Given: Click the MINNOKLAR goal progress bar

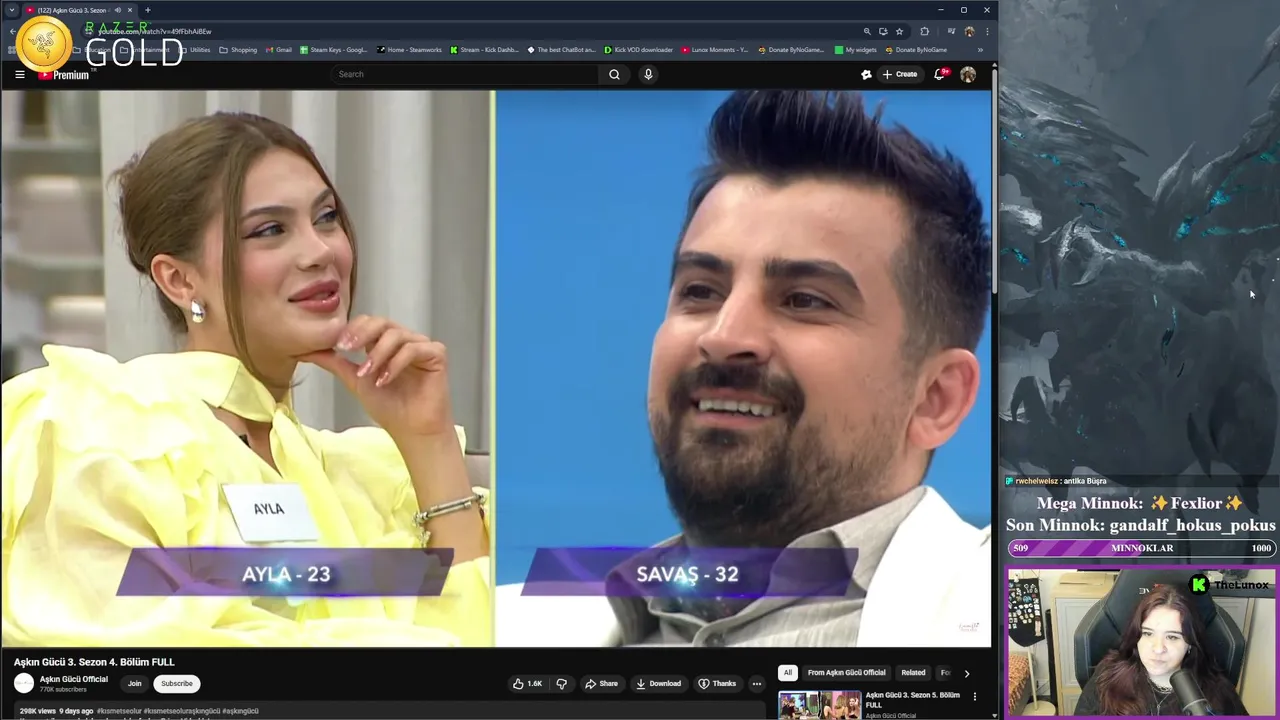Looking at the screenshot, I should coord(1142,548).
